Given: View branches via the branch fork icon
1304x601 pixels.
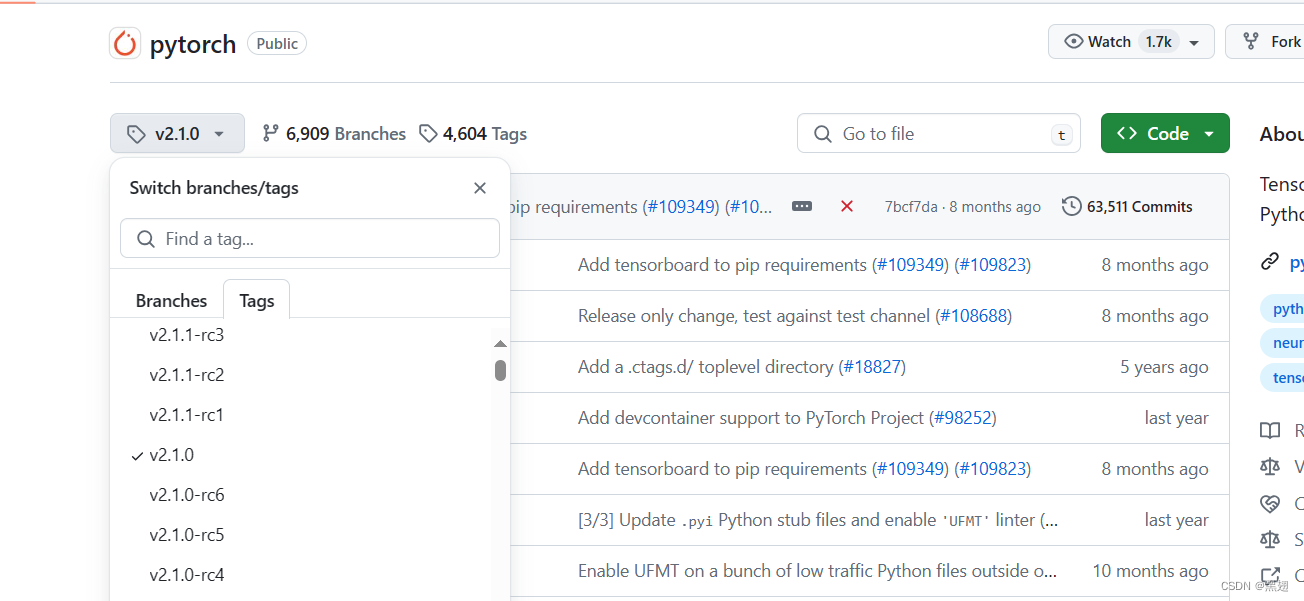Looking at the screenshot, I should point(270,132).
